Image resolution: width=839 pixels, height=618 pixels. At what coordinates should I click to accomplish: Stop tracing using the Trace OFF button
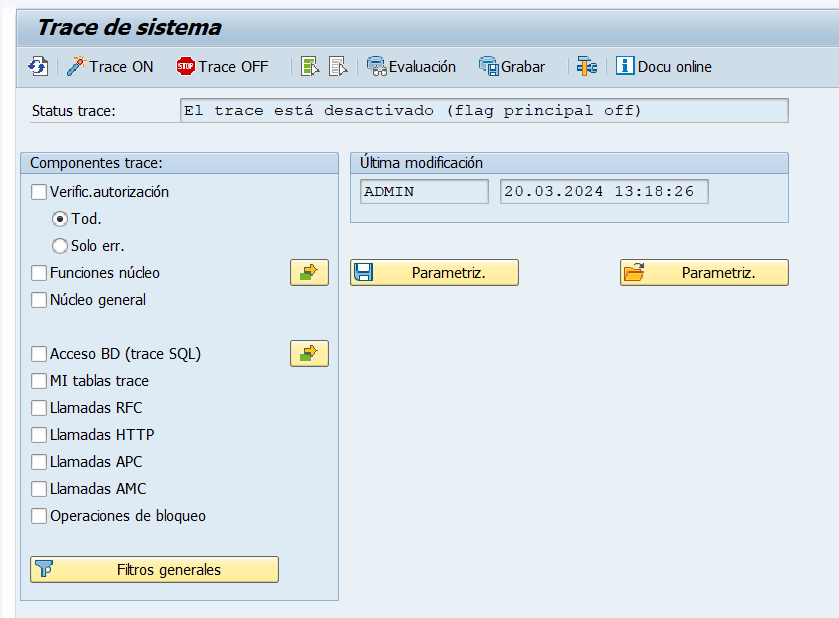pos(222,67)
